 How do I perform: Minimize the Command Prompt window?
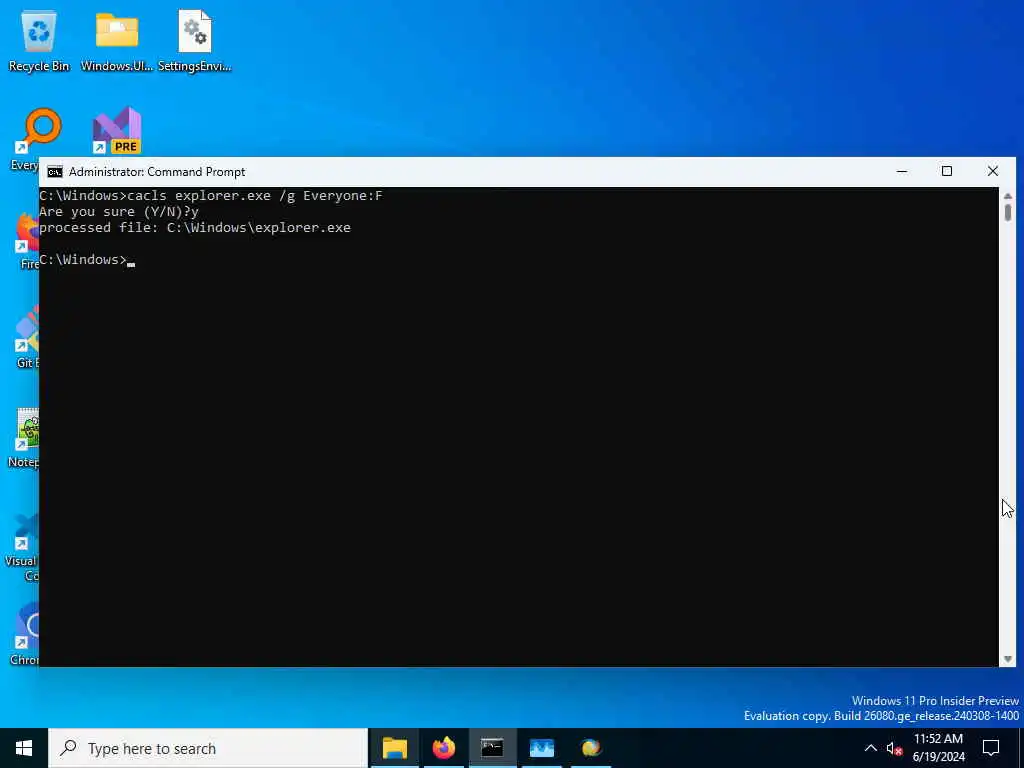(x=902, y=172)
